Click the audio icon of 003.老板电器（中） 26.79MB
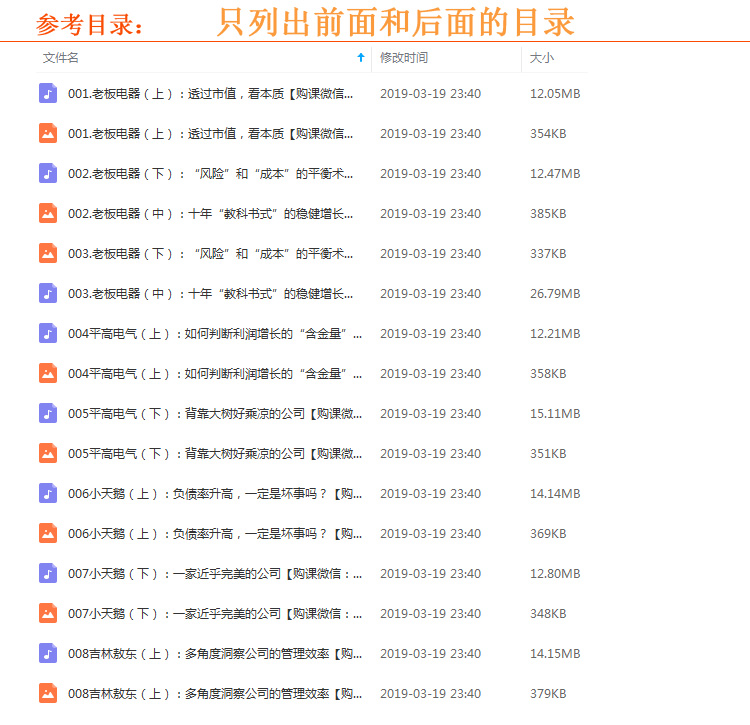This screenshot has height=725, width=750. click(x=47, y=294)
